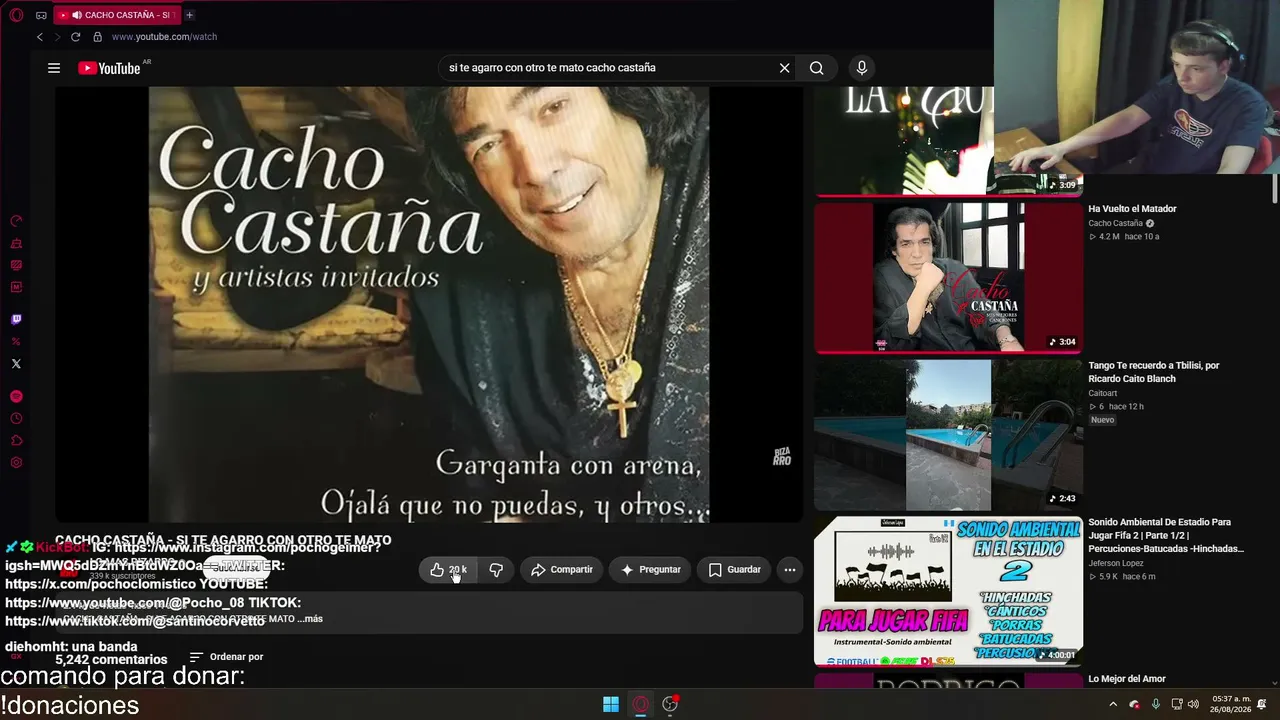Open Ha Vuelto el Matador thumbnail
Screen dimensions: 1280x720
pos(948,277)
